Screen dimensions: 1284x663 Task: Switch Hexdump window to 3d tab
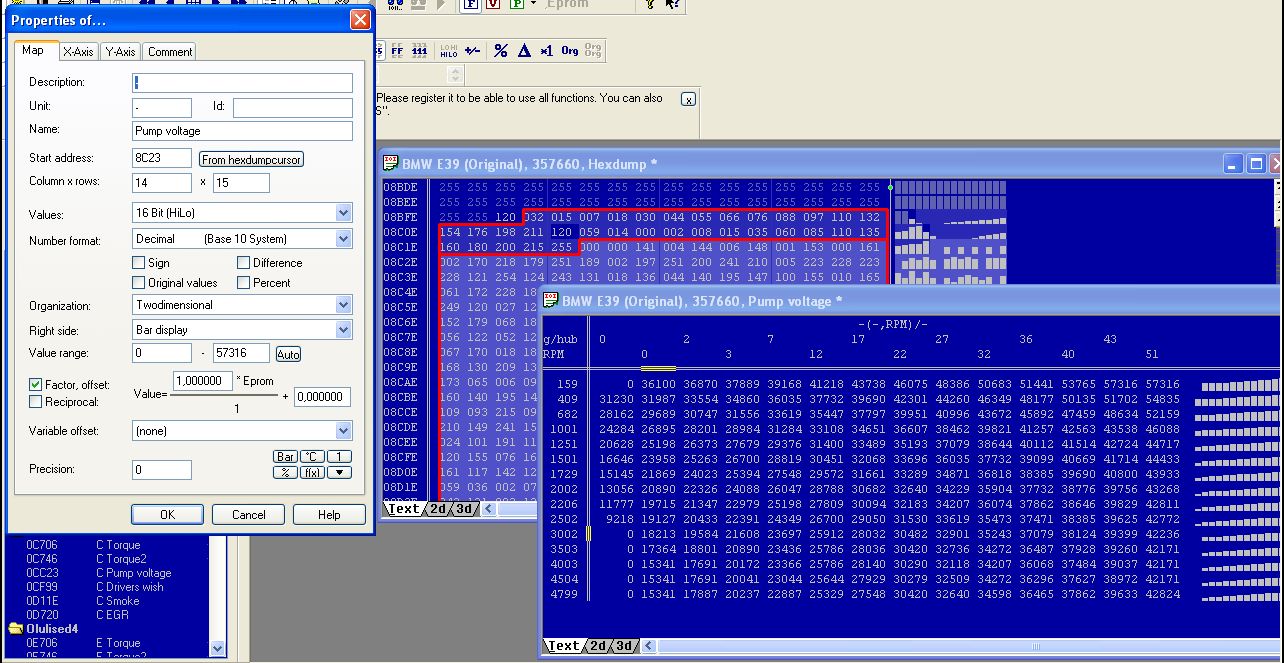tap(464, 509)
